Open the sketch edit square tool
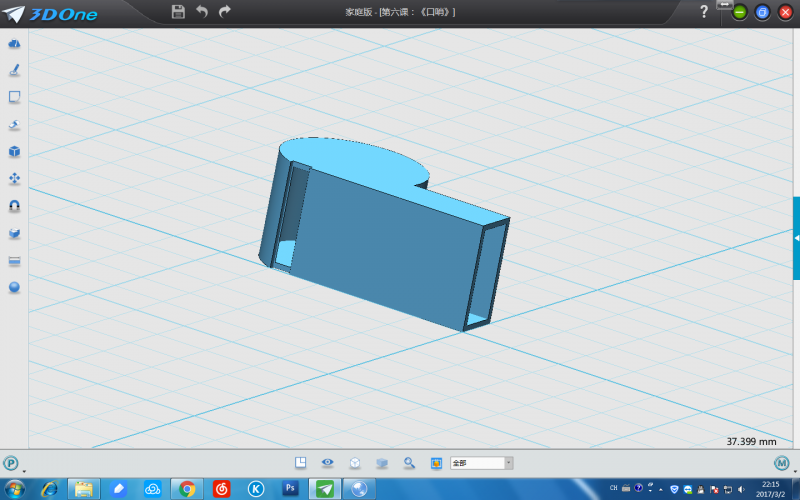The image size is (800, 500). tap(14, 97)
